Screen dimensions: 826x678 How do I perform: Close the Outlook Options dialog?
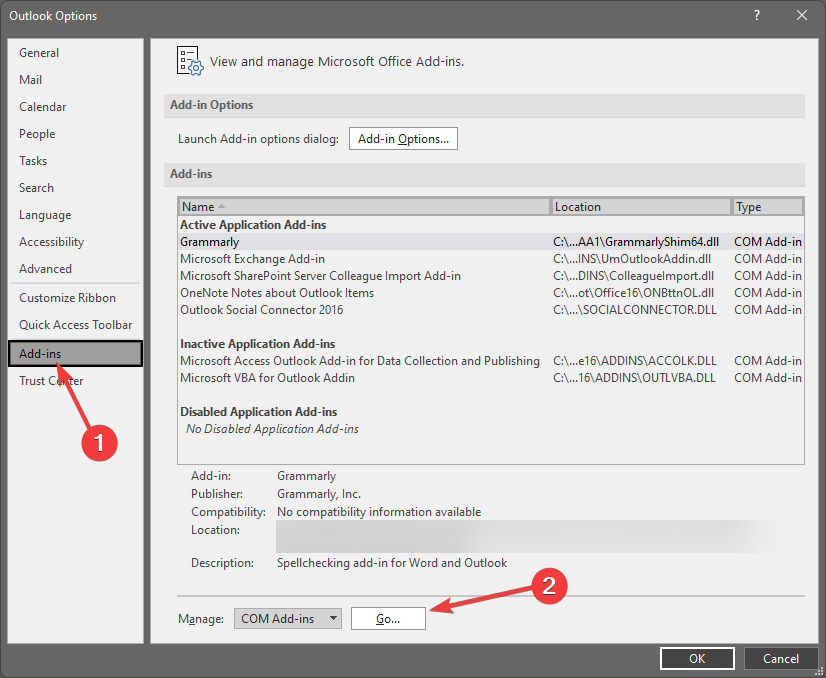(x=802, y=15)
